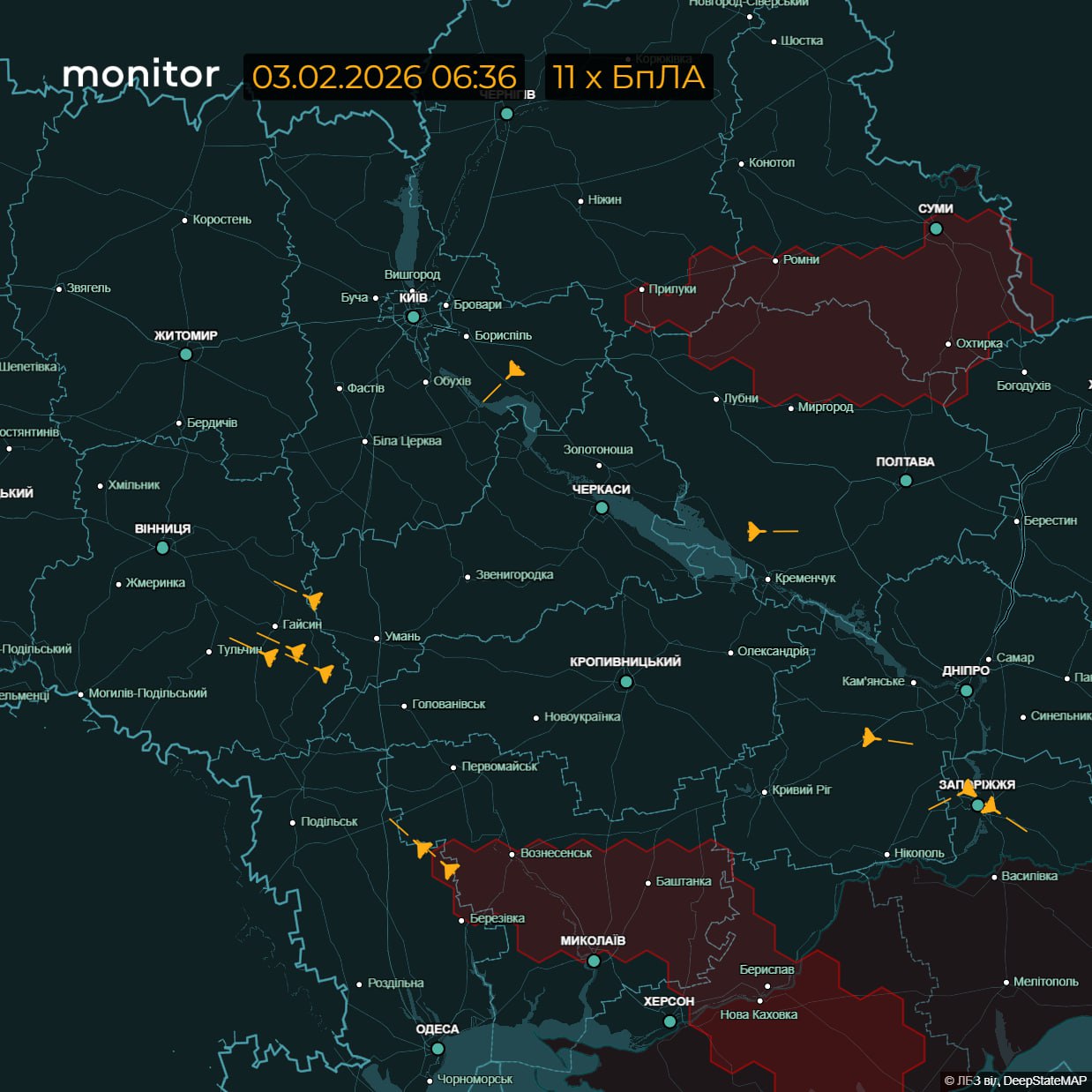The image size is (1092, 1092).
Task: Open the DeepStateMAP attribution link
Action: [x=1044, y=1081]
